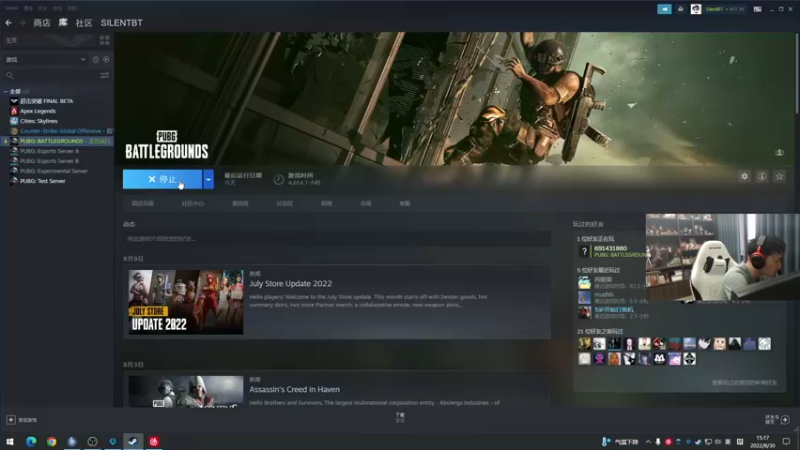Open the SILENTBT profile tab
This screenshot has height=450, width=800.
coord(121,23)
